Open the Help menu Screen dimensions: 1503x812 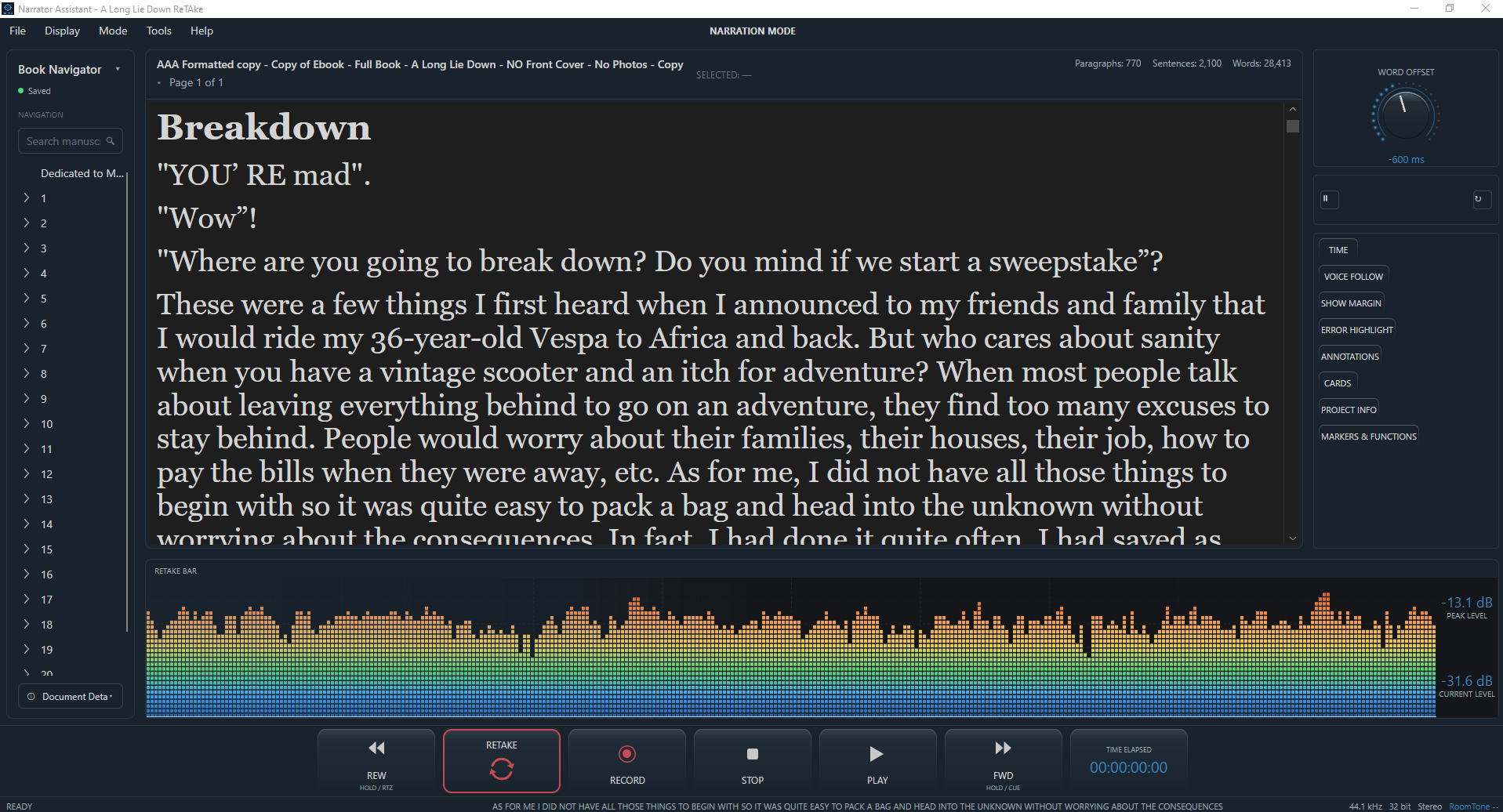coord(201,31)
